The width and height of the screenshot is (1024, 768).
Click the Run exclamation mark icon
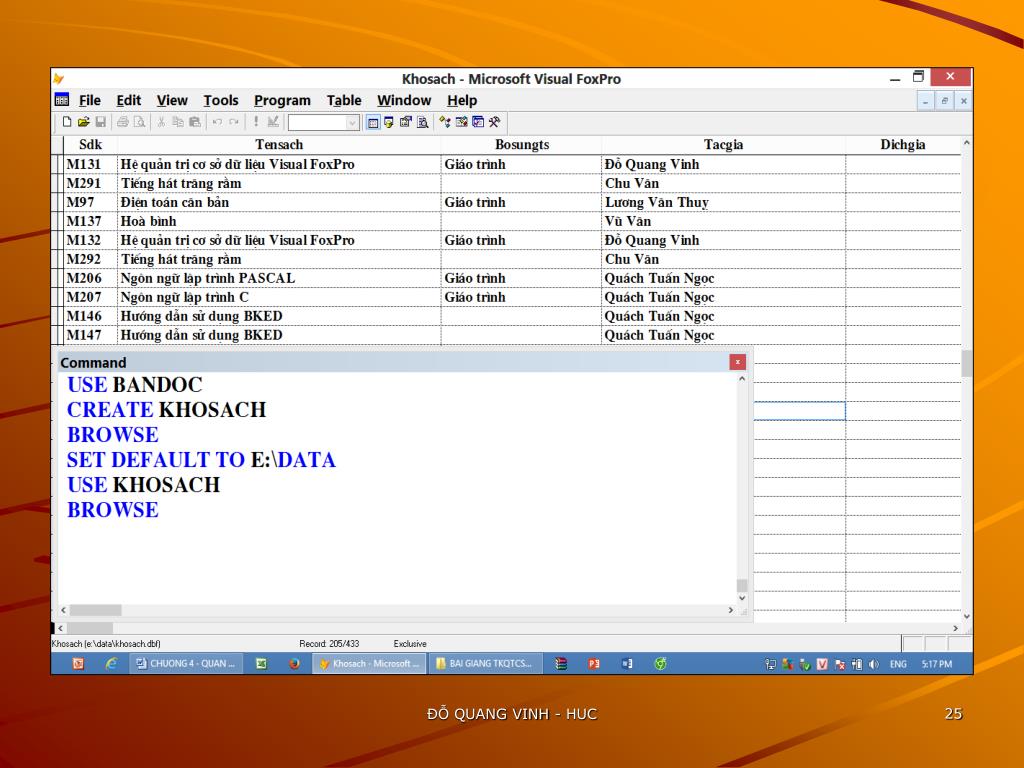[x=256, y=122]
